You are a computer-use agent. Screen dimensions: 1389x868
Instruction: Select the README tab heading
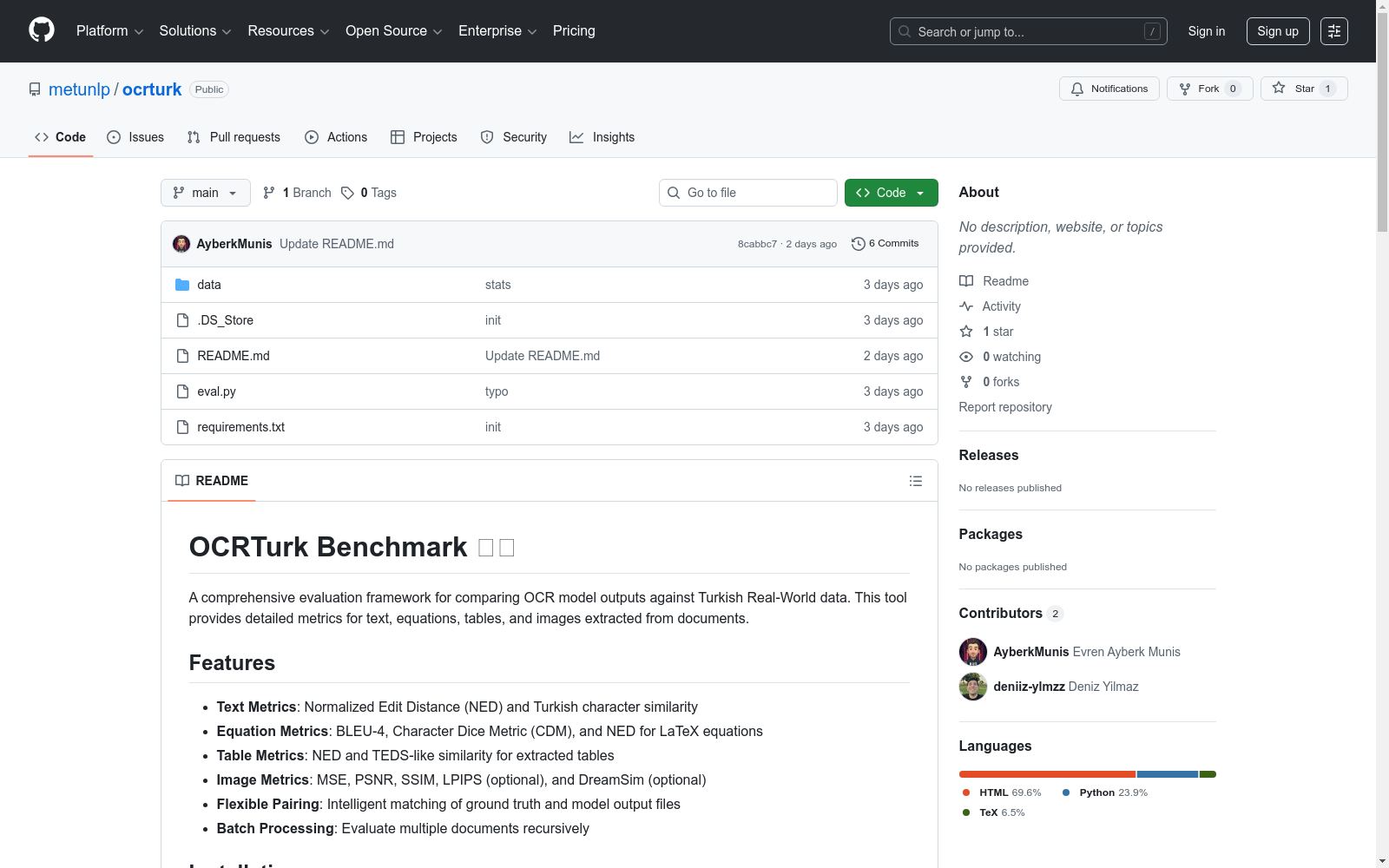pyautogui.click(x=212, y=481)
